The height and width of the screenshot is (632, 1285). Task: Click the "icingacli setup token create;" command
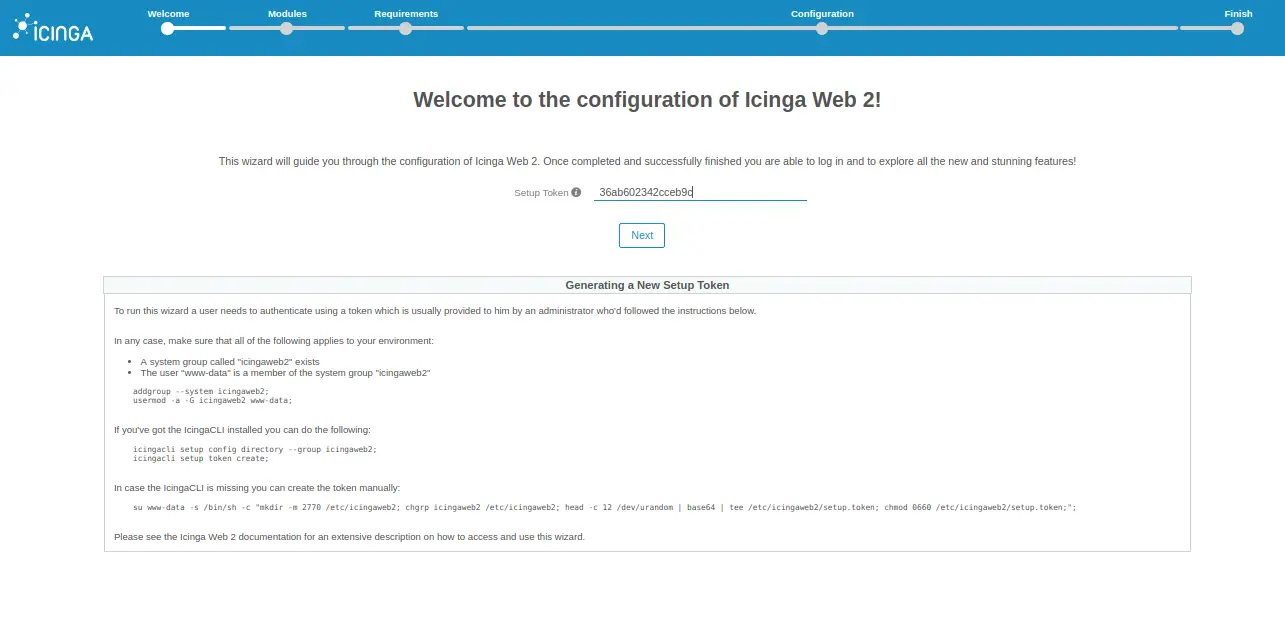pos(201,459)
